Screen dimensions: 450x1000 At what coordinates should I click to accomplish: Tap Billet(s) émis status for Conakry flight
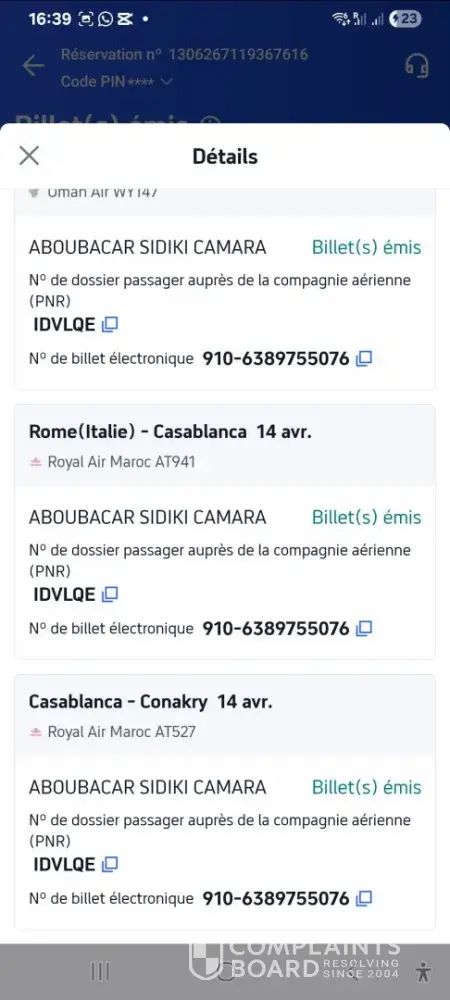[367, 787]
